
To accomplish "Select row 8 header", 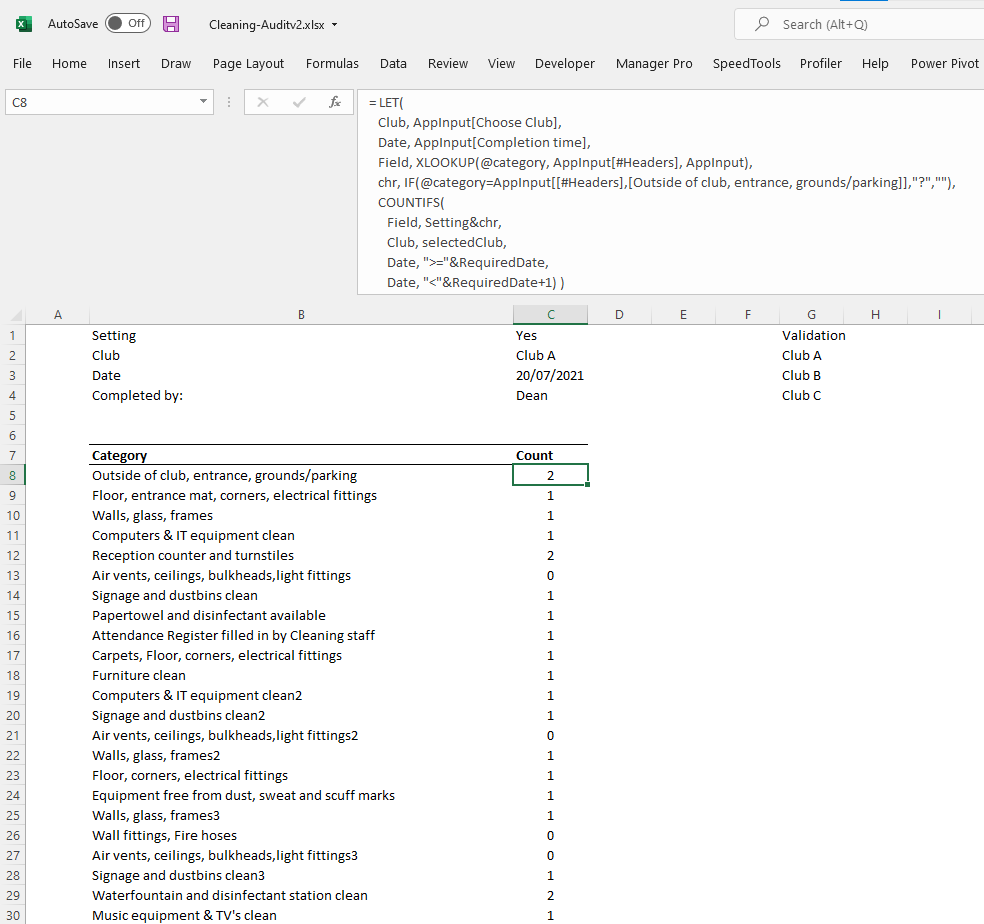I will pyautogui.click(x=13, y=475).
